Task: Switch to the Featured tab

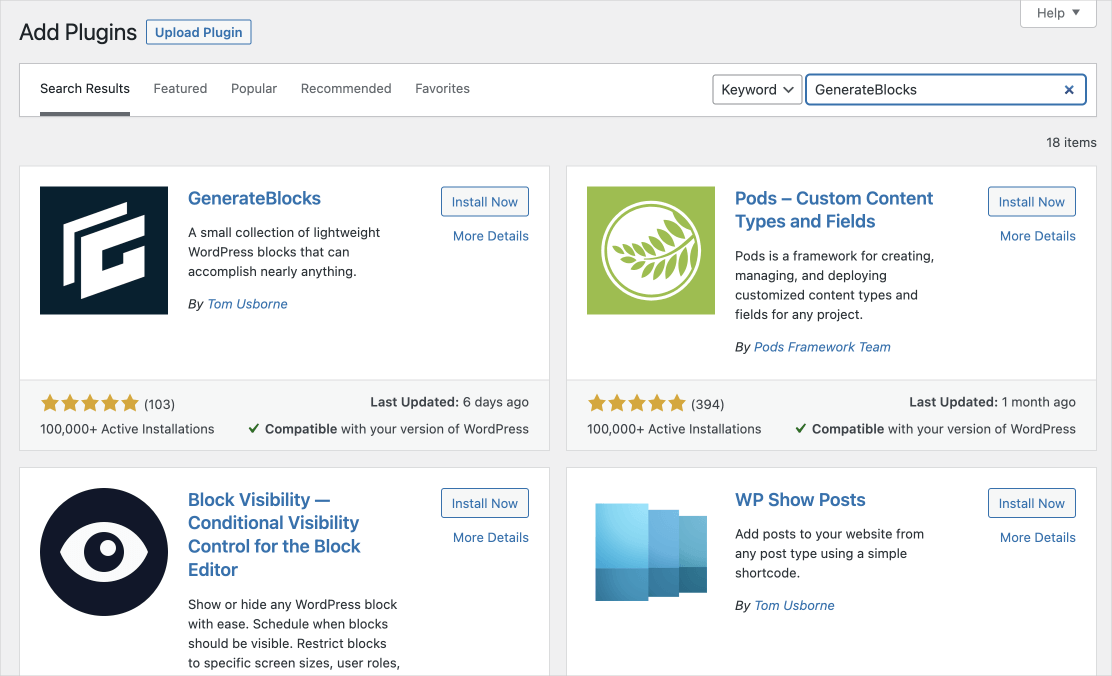Action: coord(180,89)
